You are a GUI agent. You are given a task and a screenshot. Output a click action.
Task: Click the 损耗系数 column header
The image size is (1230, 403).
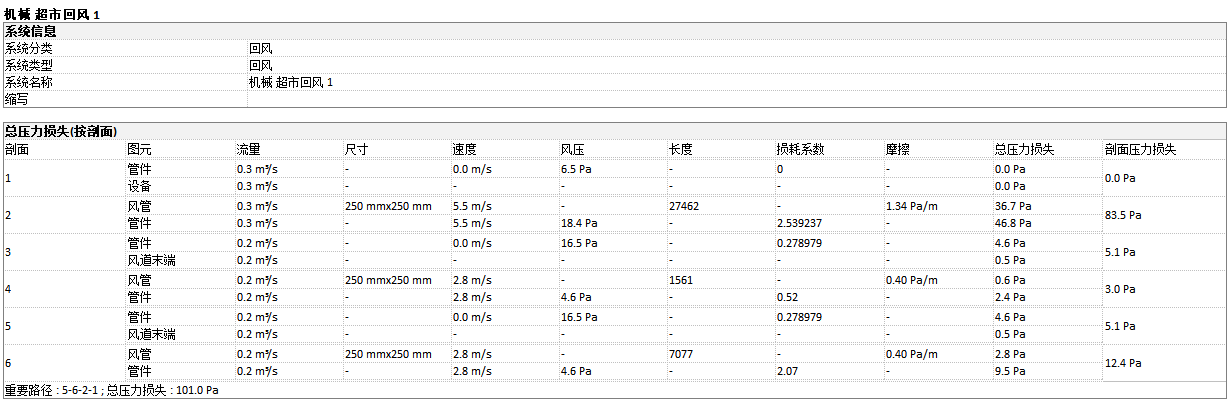click(800, 150)
